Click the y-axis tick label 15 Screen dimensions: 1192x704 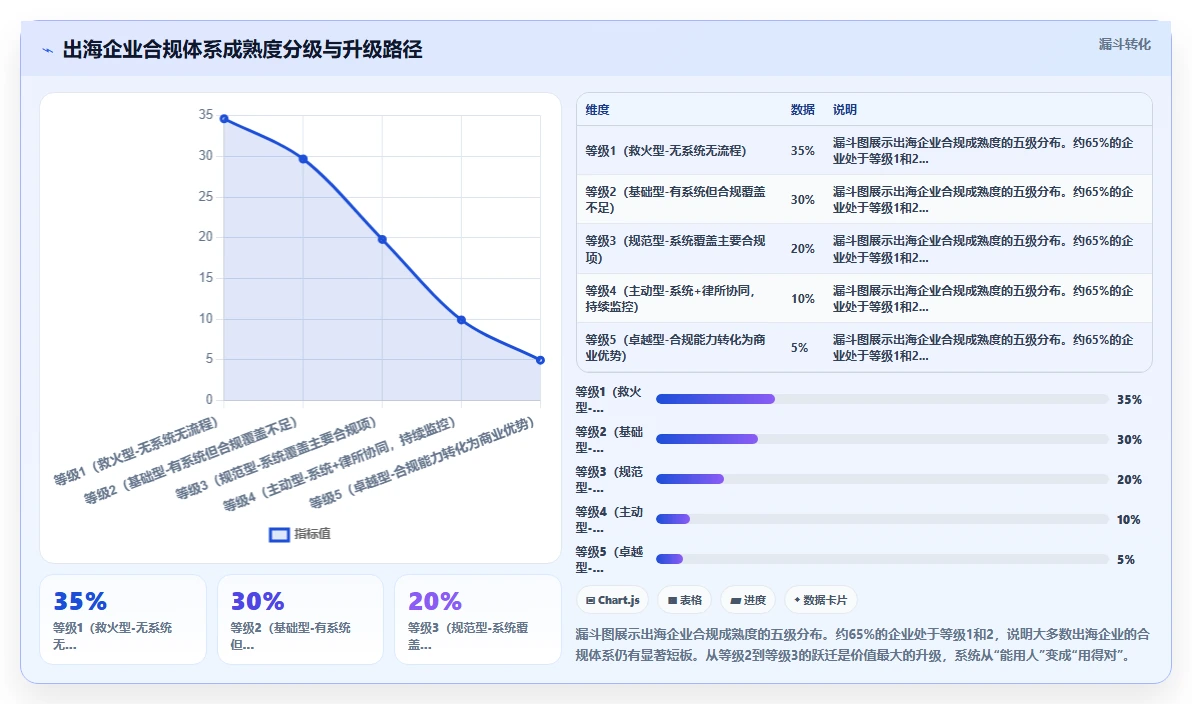coord(205,277)
